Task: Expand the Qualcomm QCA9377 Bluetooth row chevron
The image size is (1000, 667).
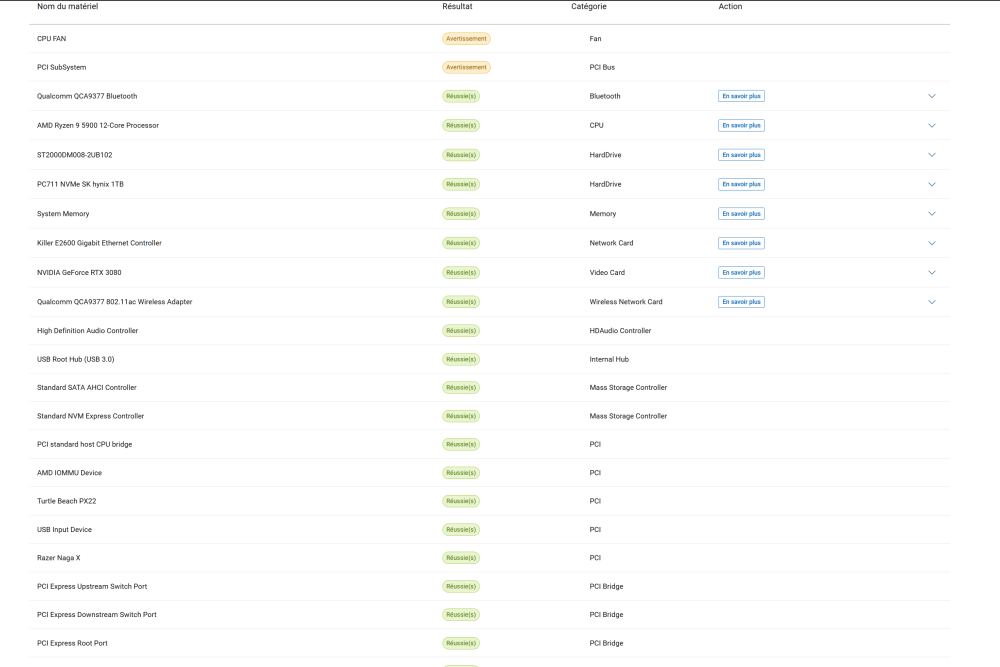Action: pyautogui.click(x=932, y=96)
